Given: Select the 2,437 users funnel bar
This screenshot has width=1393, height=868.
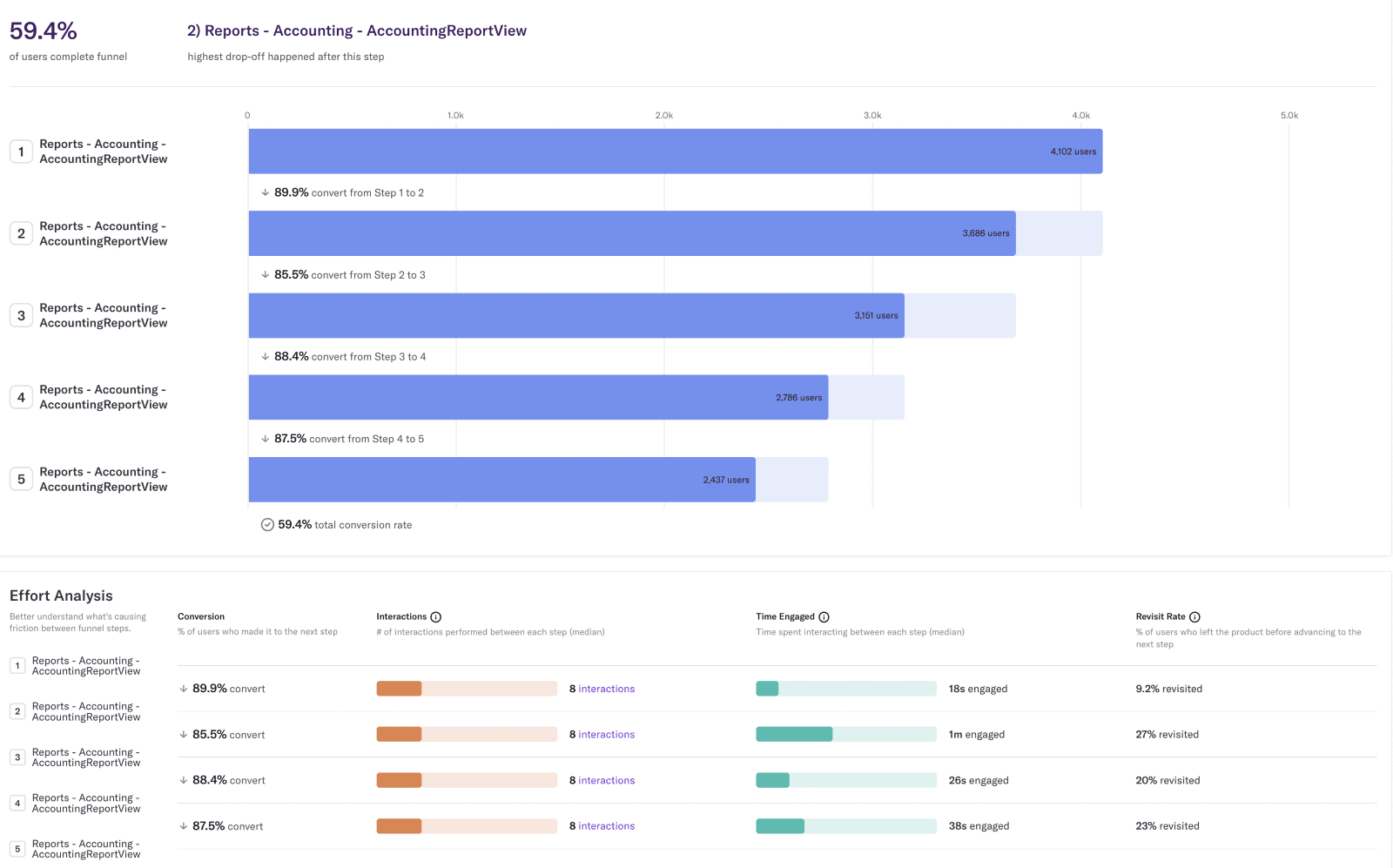Looking at the screenshot, I should click(501, 480).
